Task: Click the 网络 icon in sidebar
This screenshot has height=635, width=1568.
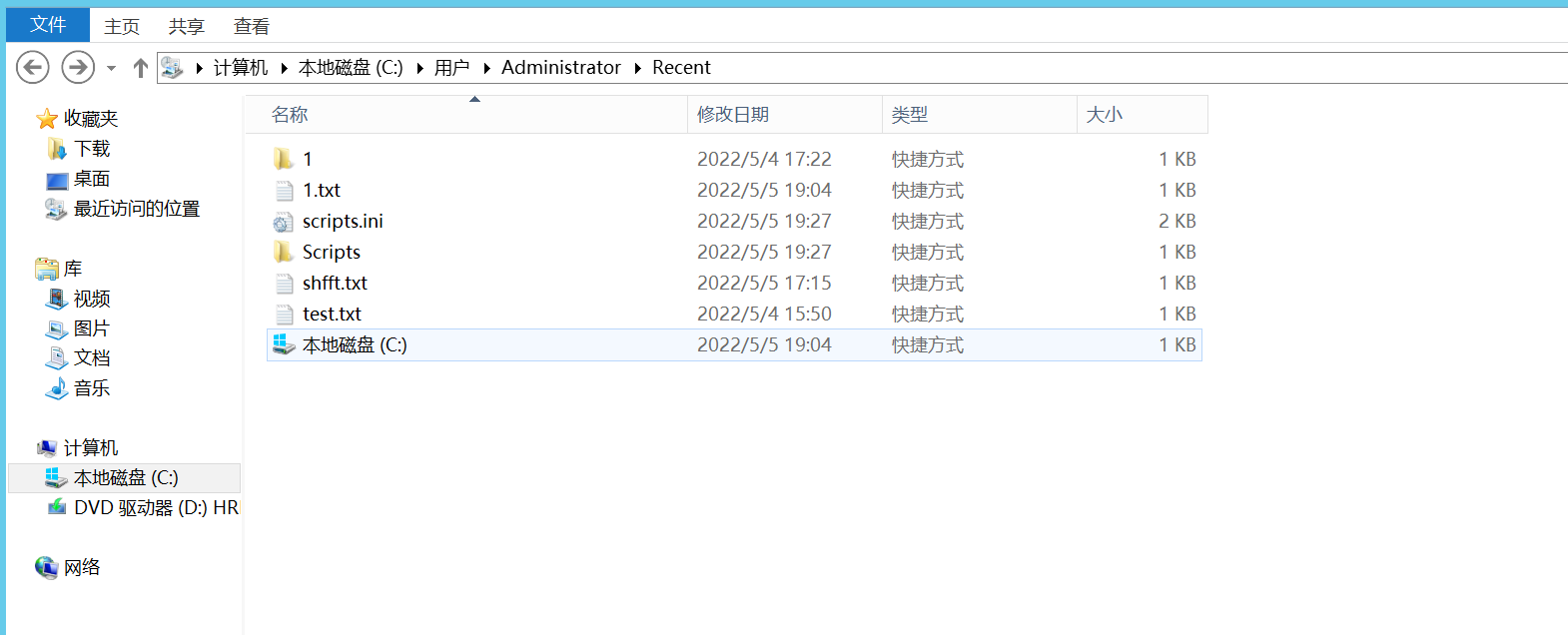Action: pos(47,568)
